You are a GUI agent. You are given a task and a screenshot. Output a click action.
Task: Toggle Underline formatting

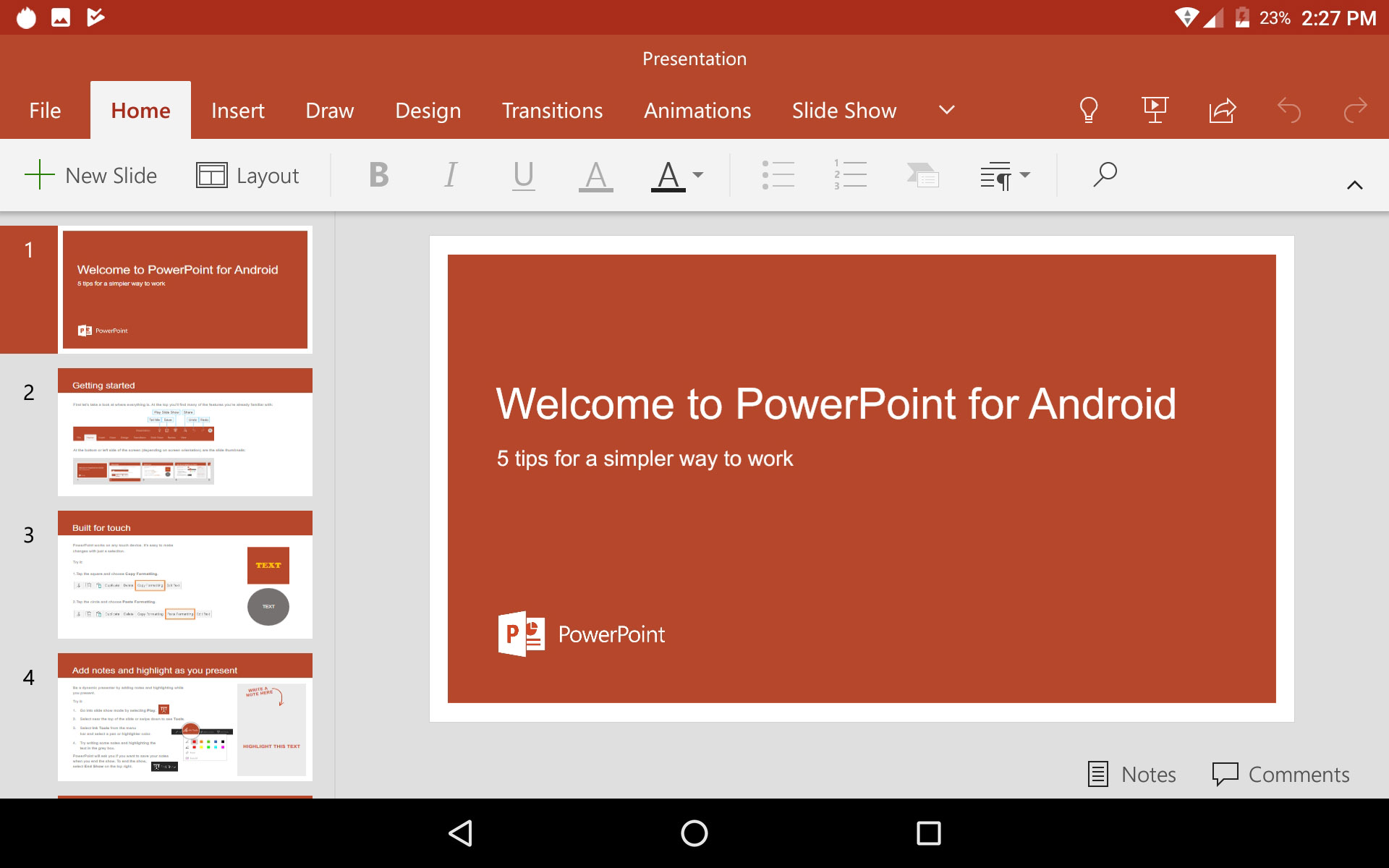pos(524,176)
